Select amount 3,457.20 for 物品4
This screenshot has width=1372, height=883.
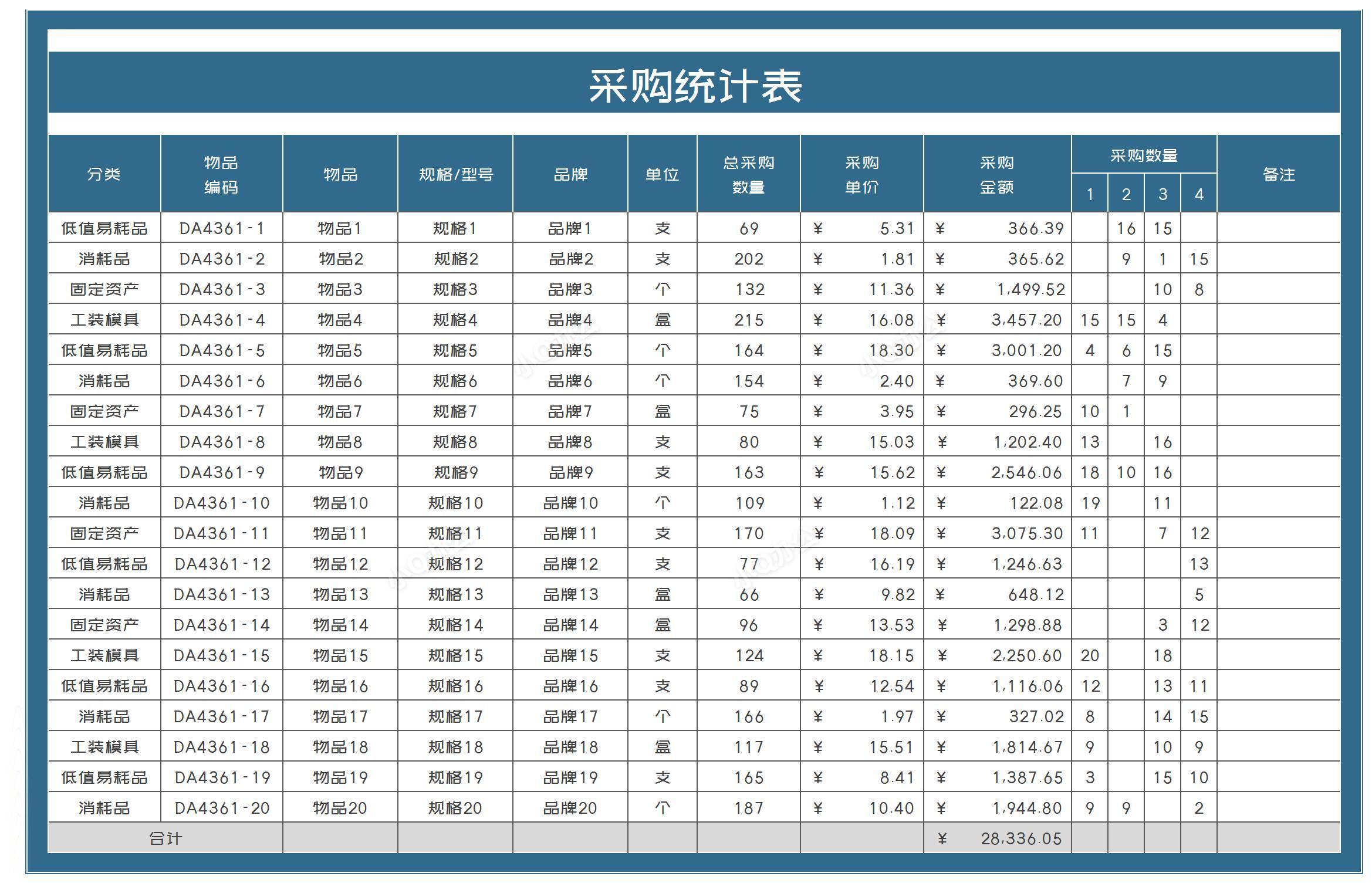coord(1027,320)
